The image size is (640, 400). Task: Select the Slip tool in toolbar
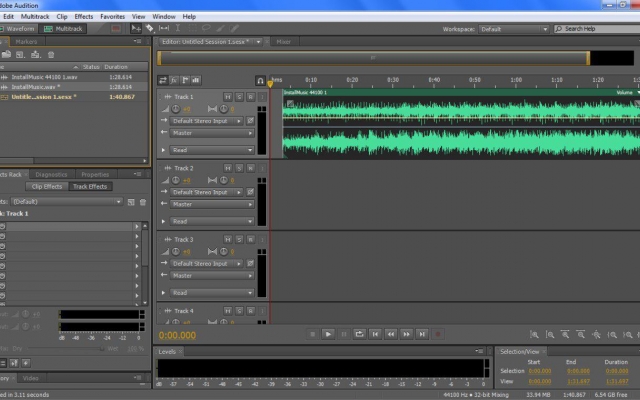pyautogui.click(x=164, y=28)
